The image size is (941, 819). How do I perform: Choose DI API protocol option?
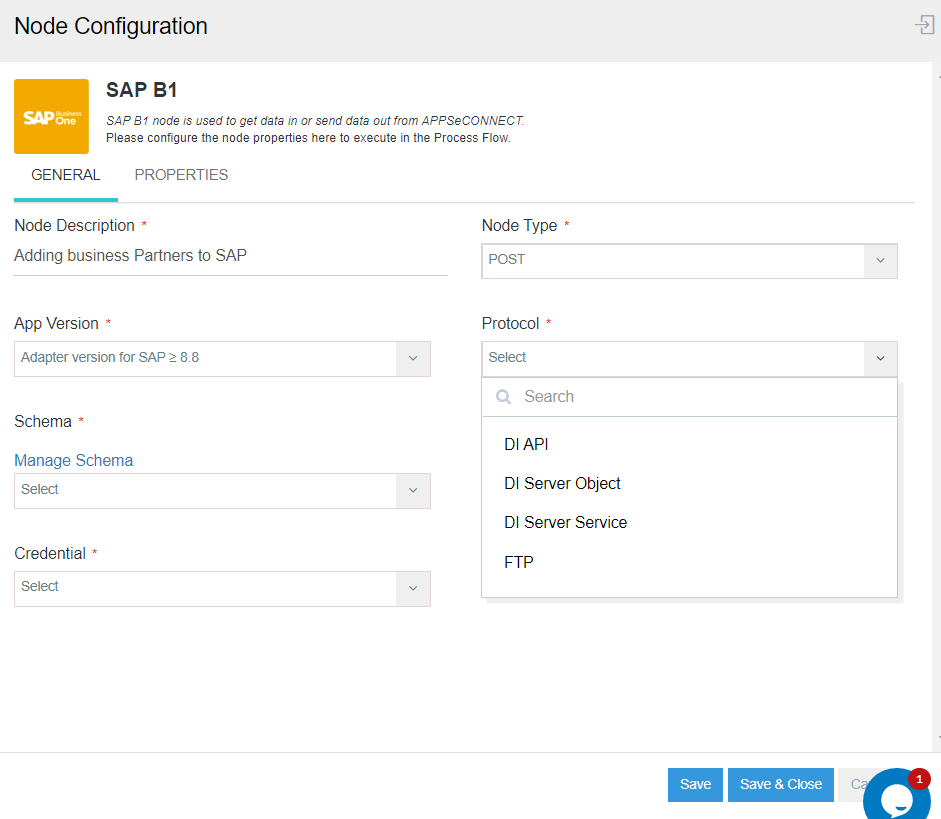coord(526,444)
